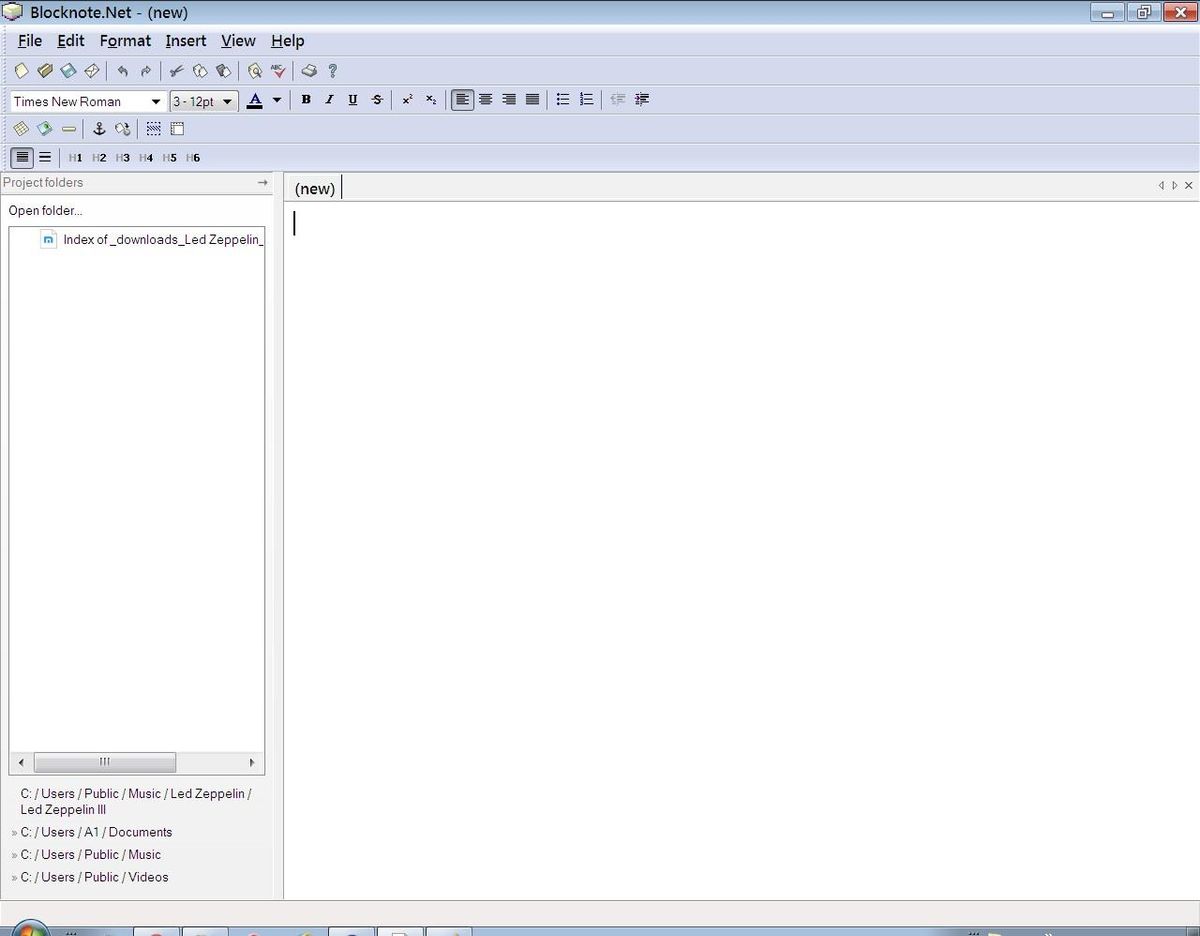Enable center text alignment
This screenshot has width=1200, height=936.
tap(485, 100)
